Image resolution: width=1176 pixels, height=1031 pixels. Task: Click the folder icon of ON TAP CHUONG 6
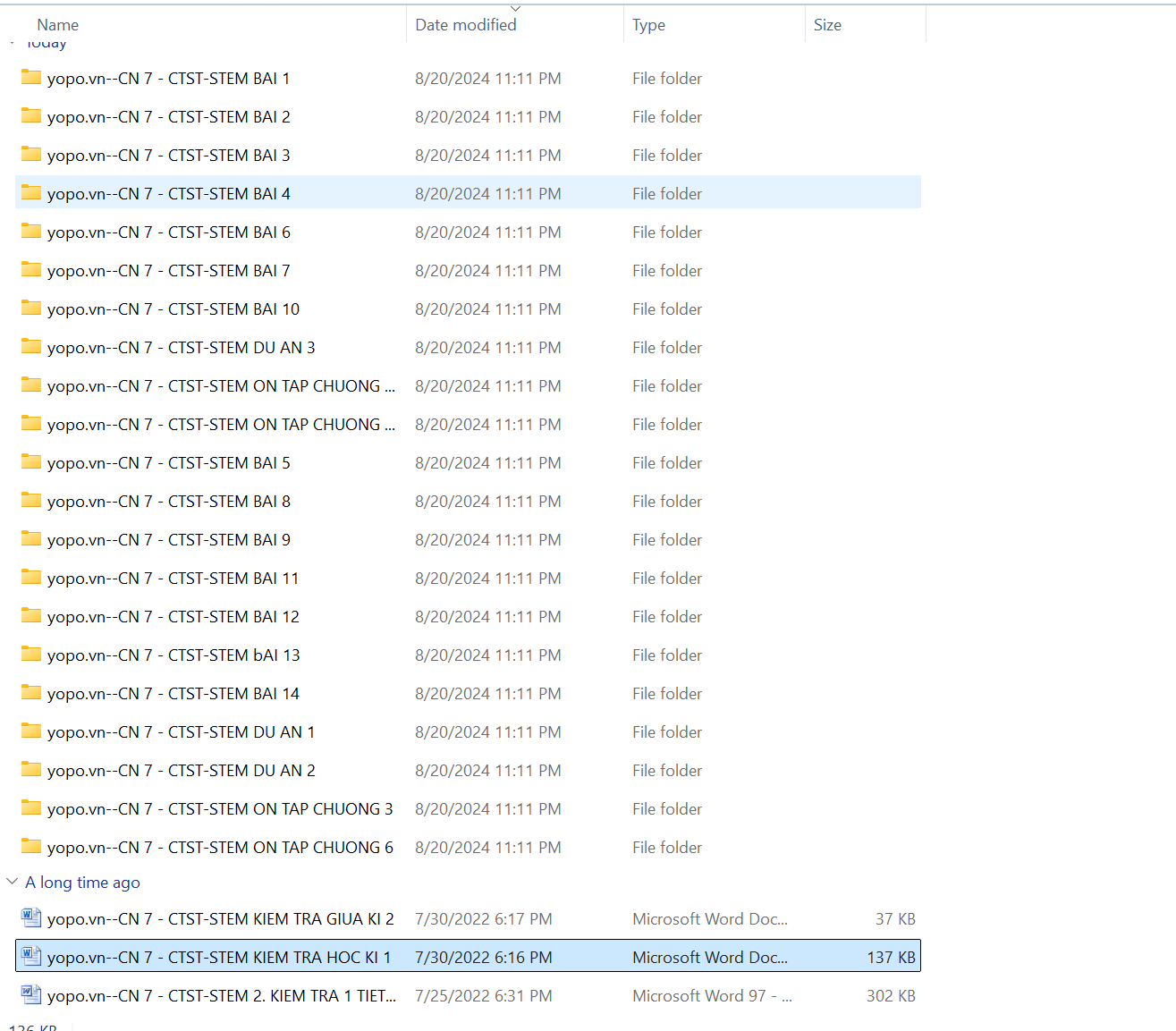click(x=31, y=847)
